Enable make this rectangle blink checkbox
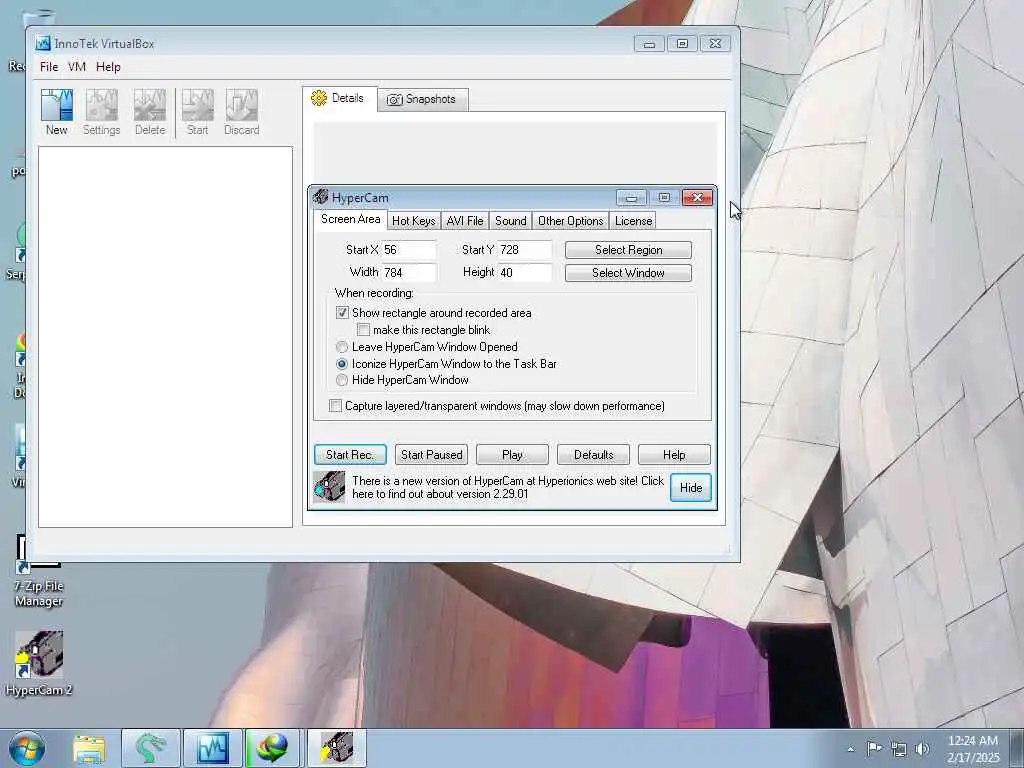 [364, 330]
